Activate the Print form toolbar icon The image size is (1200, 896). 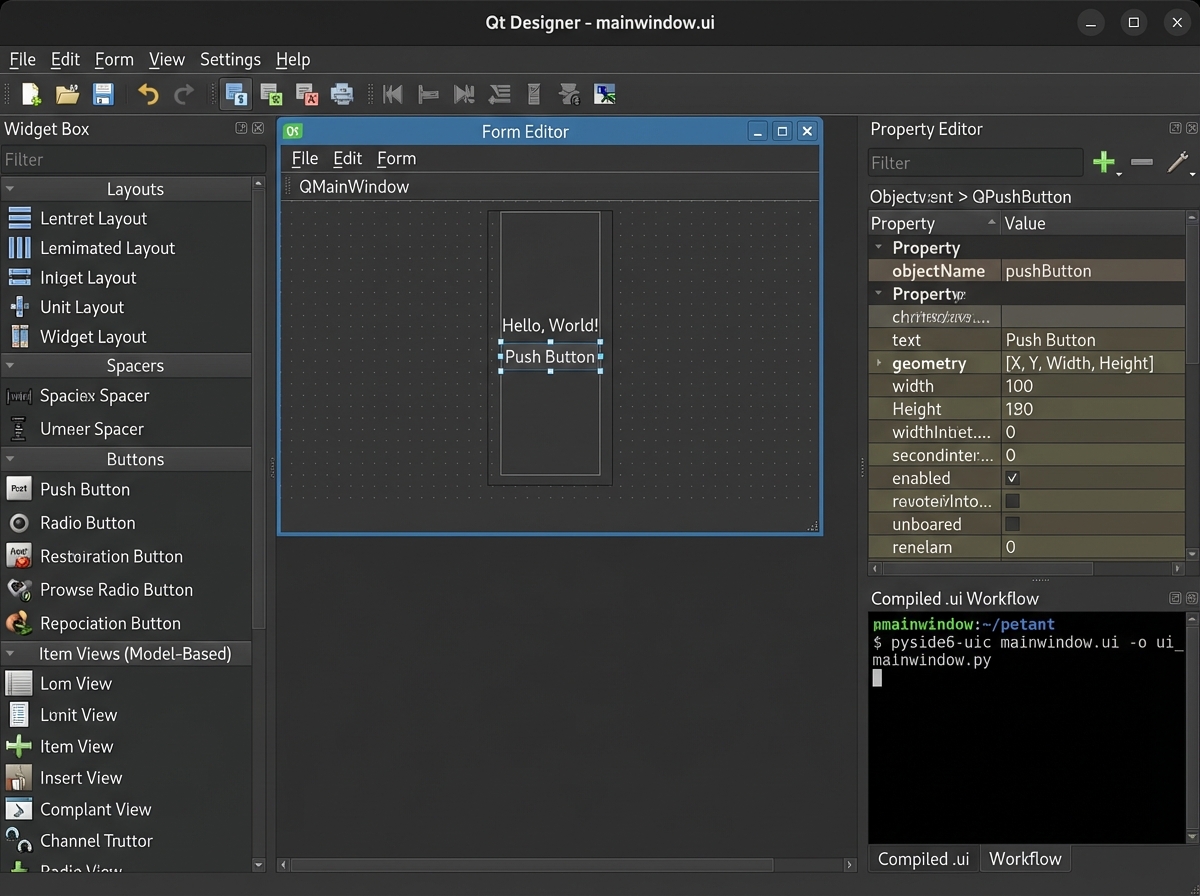[x=341, y=93]
